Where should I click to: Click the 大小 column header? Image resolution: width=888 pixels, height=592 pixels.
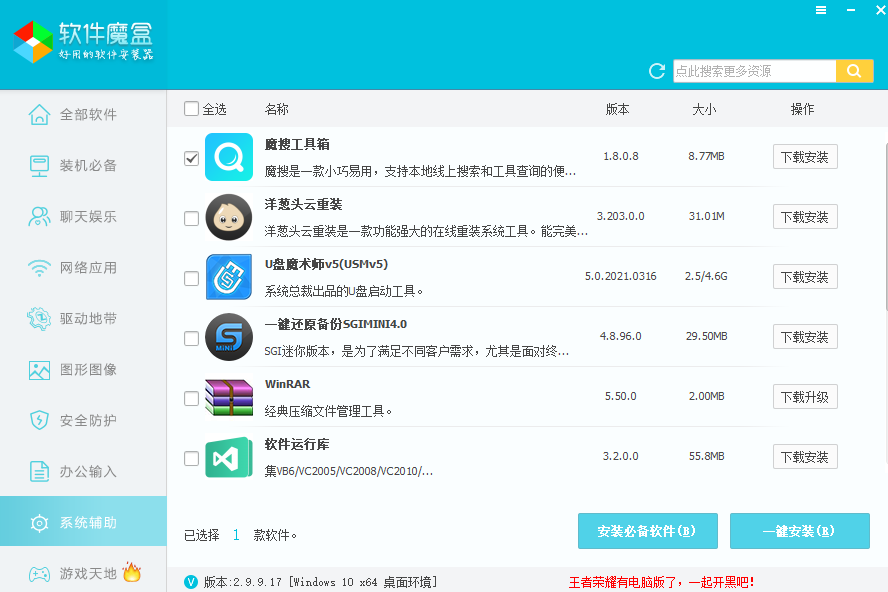tap(704, 109)
